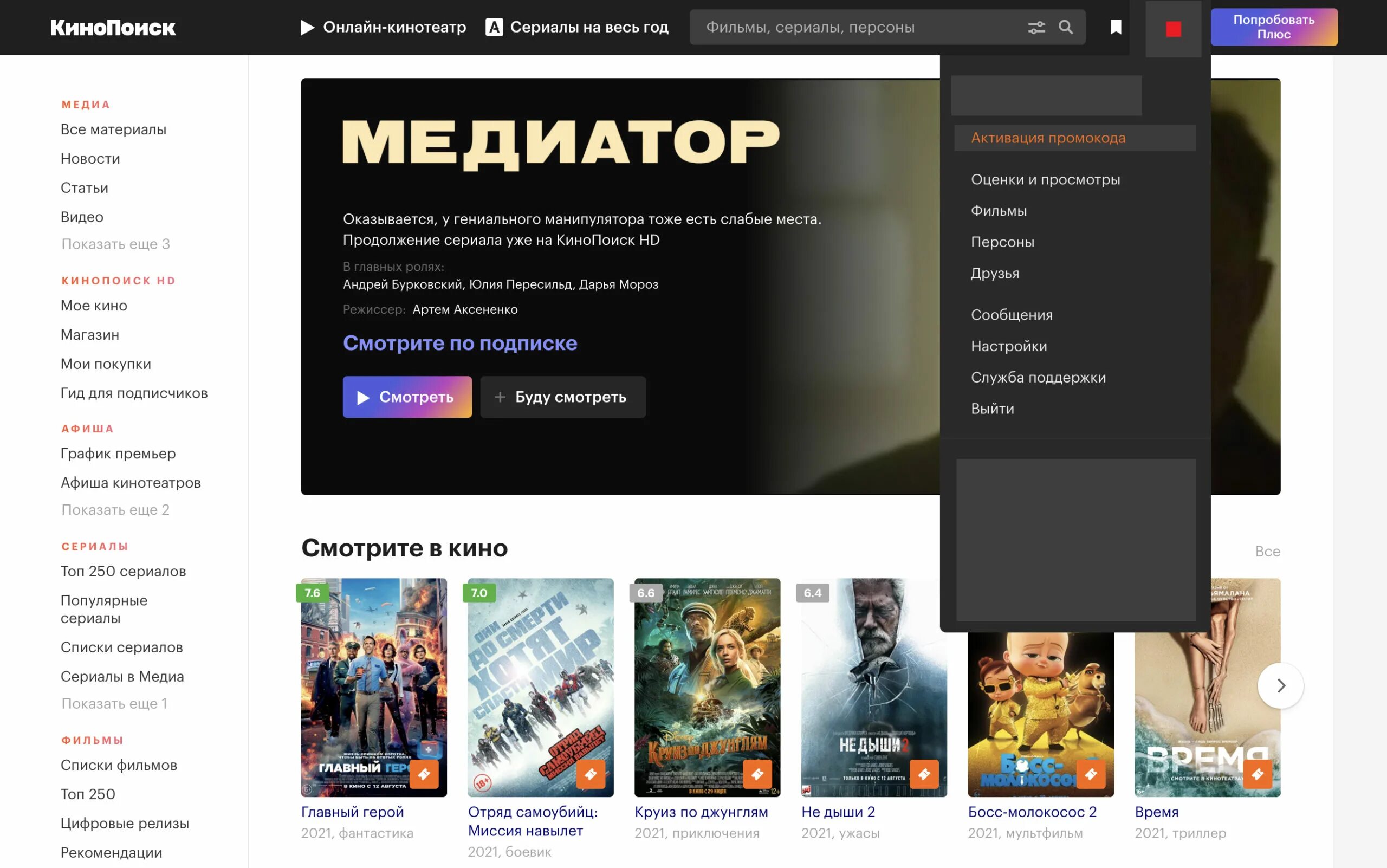Click Попробовать Плюс button
Screen dimensions: 1387x868
1274,27
